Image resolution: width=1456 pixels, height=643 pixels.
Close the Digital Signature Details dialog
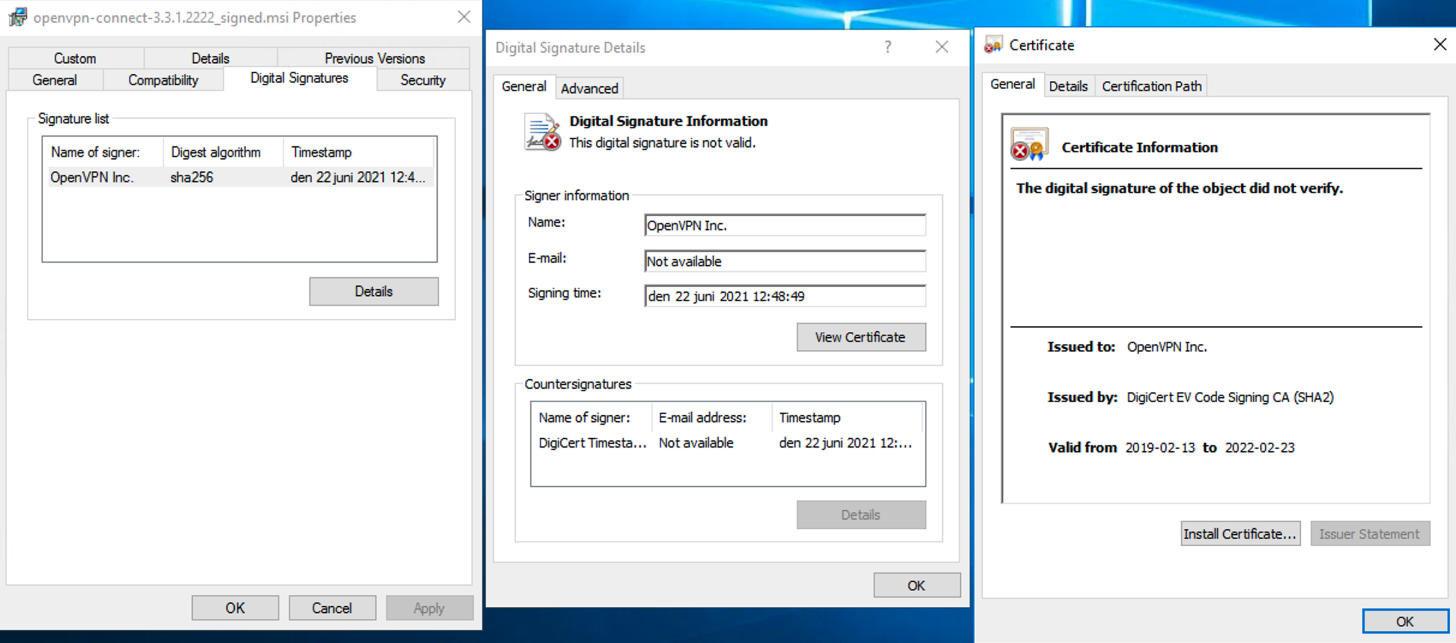point(942,47)
